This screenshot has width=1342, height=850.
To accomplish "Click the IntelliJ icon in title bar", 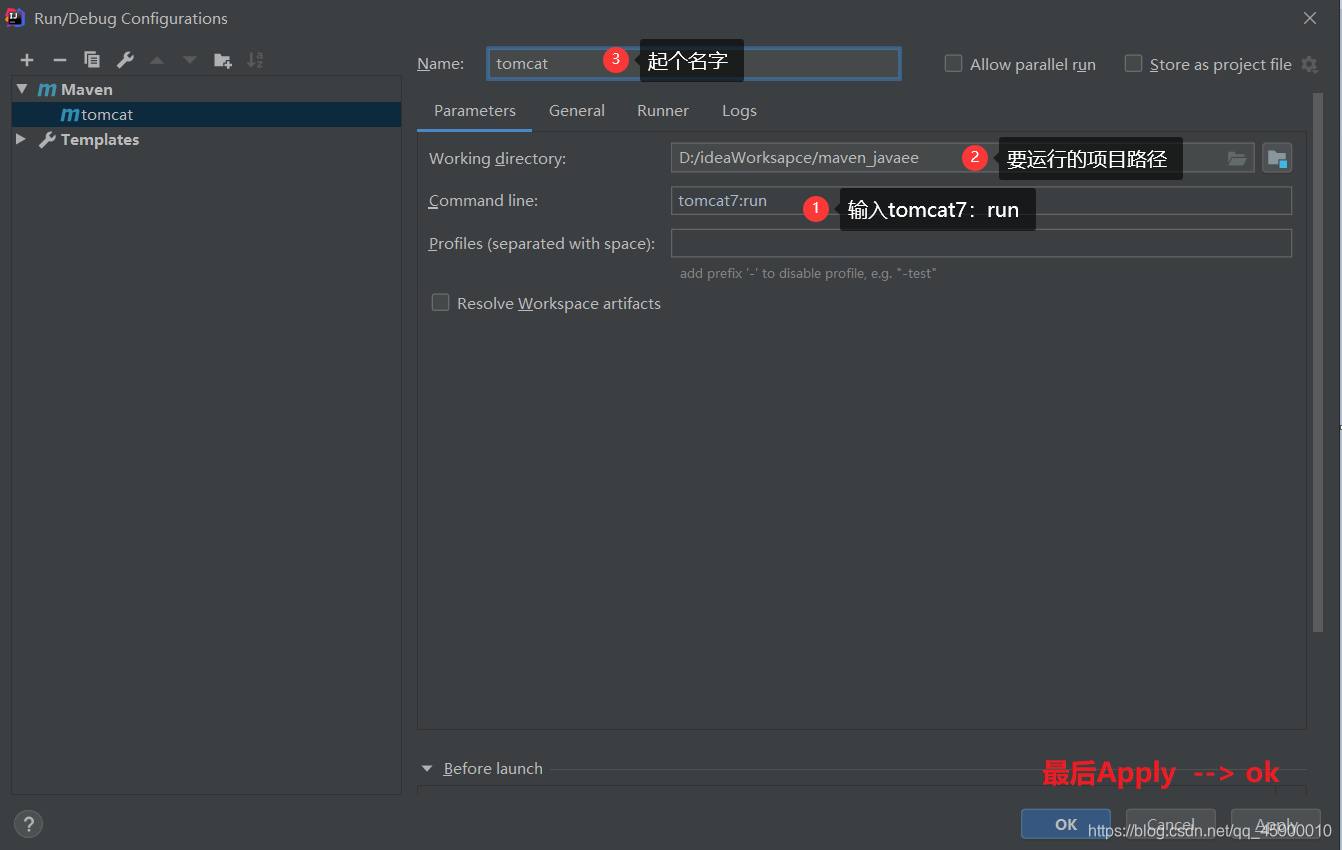I will 15,17.
